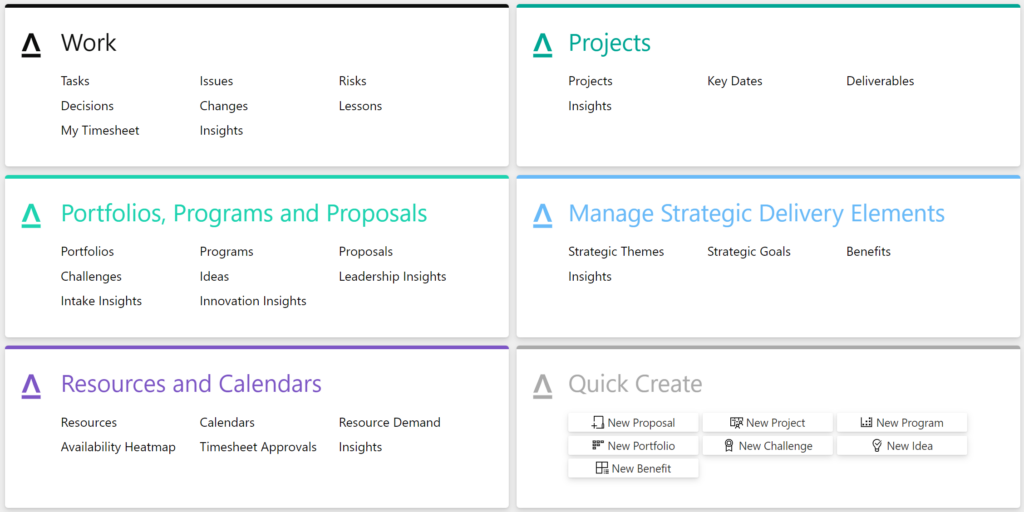Click the New Program button
The image size is (1024, 512).
(902, 423)
